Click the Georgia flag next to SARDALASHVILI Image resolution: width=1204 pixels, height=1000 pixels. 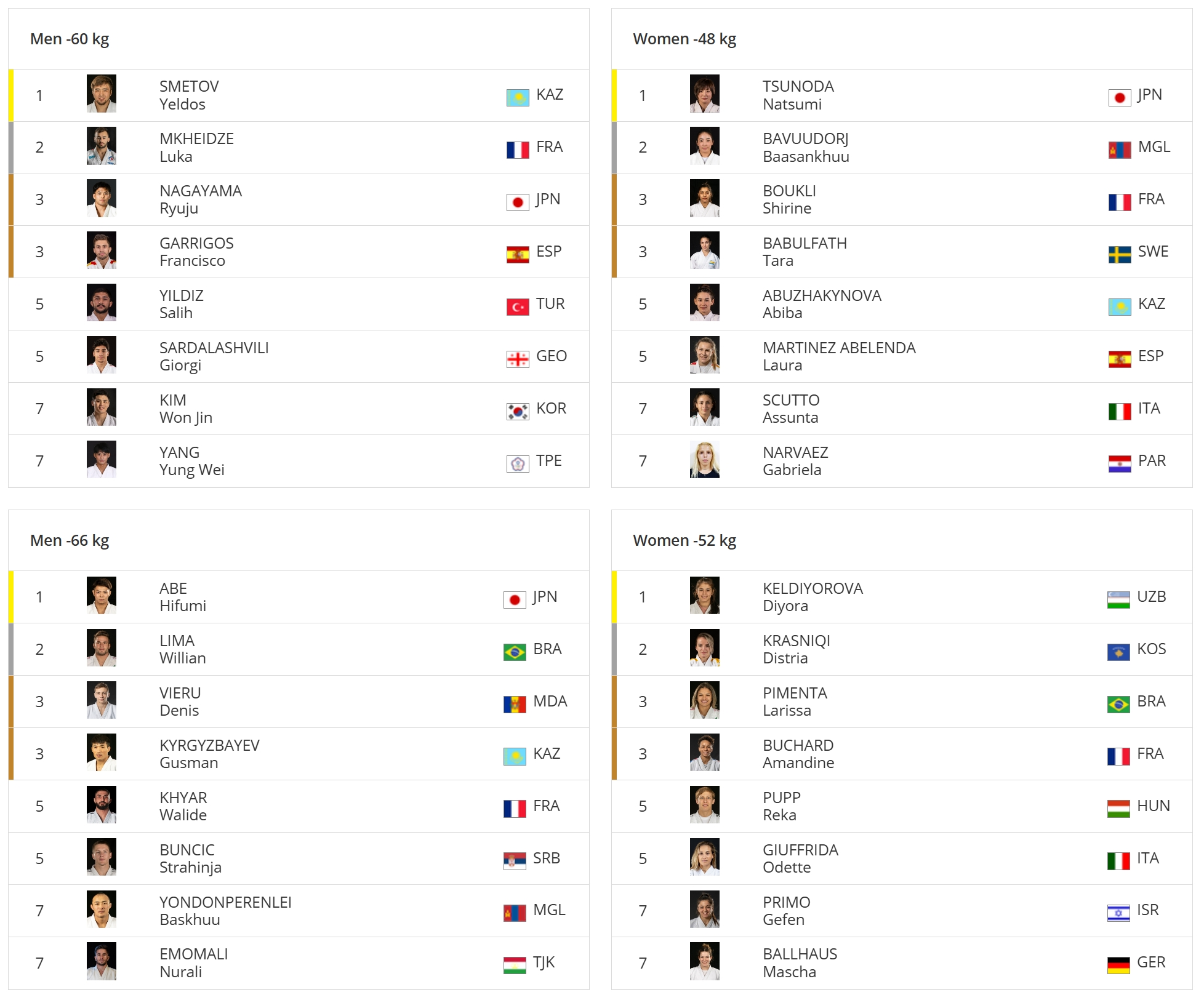(x=518, y=359)
